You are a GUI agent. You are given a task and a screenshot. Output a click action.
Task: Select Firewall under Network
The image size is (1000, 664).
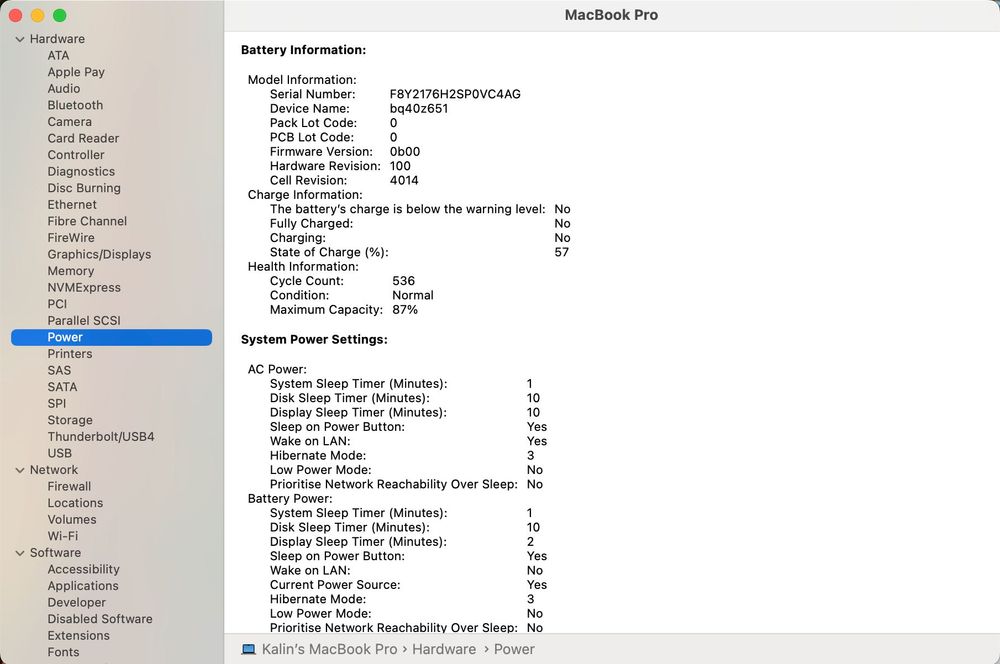[69, 487]
